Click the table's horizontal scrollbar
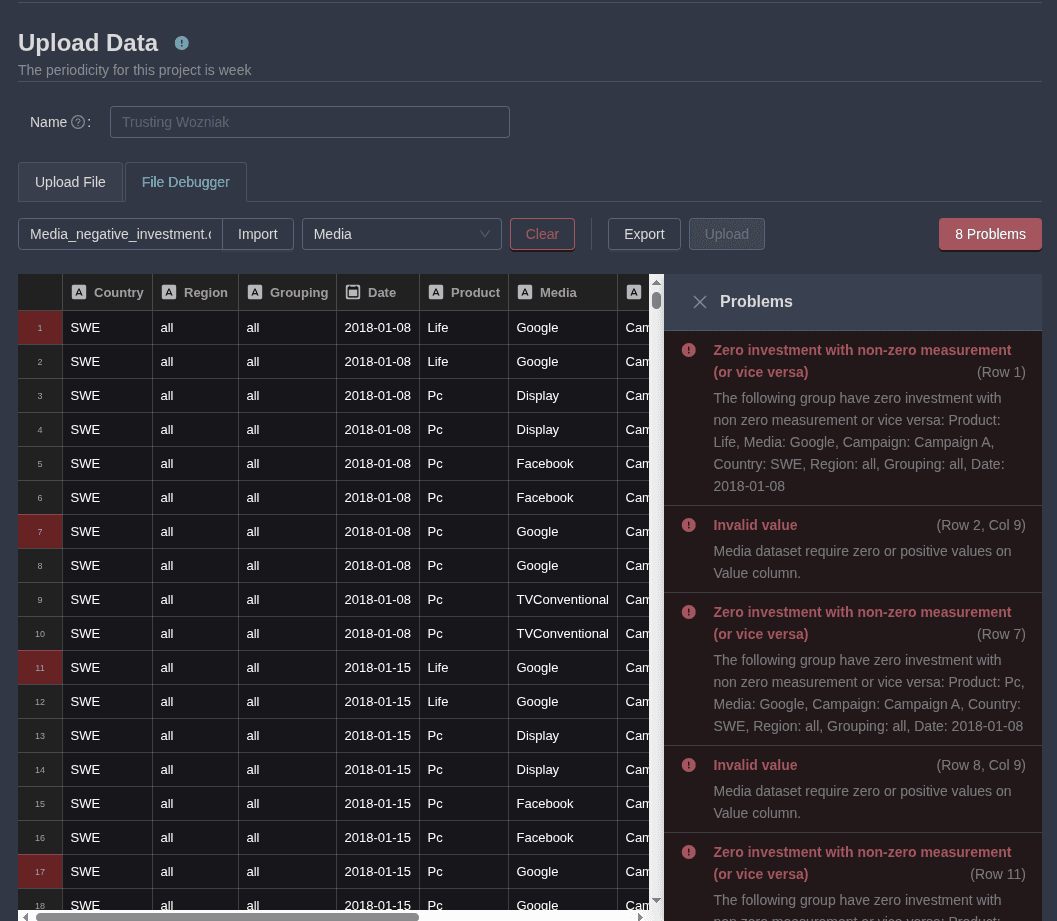This screenshot has width=1057, height=921. click(x=226, y=915)
